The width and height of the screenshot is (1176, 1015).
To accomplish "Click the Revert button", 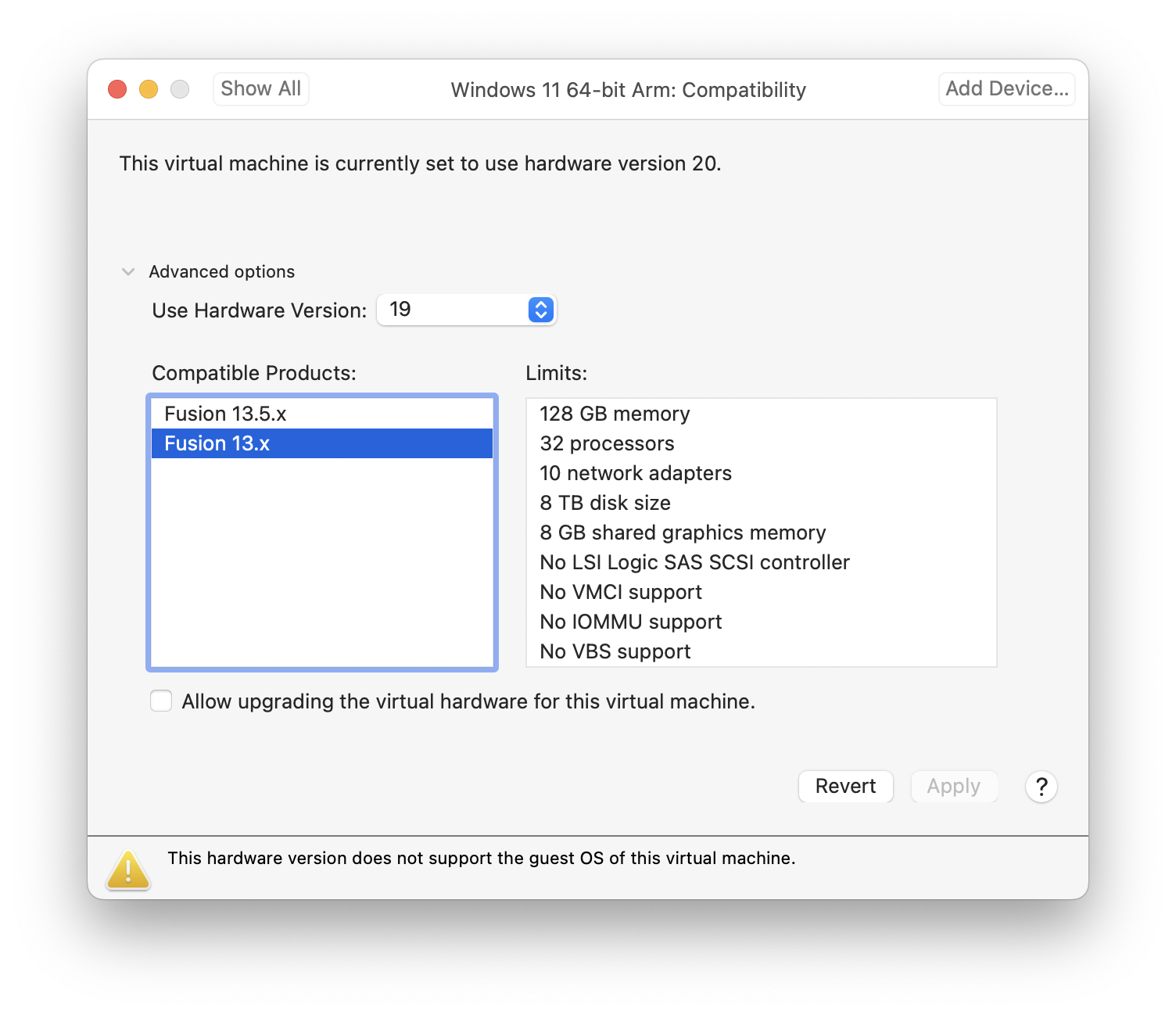I will click(x=845, y=786).
